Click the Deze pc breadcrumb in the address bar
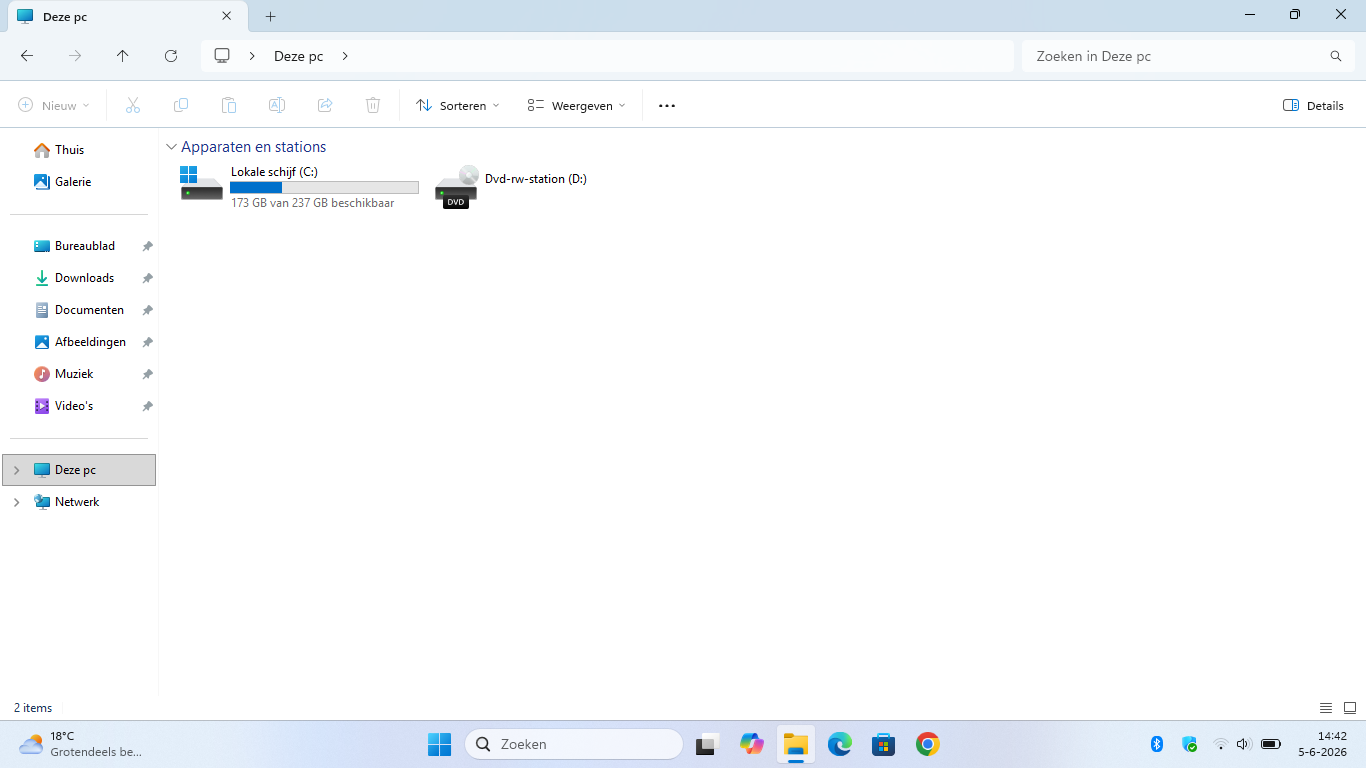 298,56
